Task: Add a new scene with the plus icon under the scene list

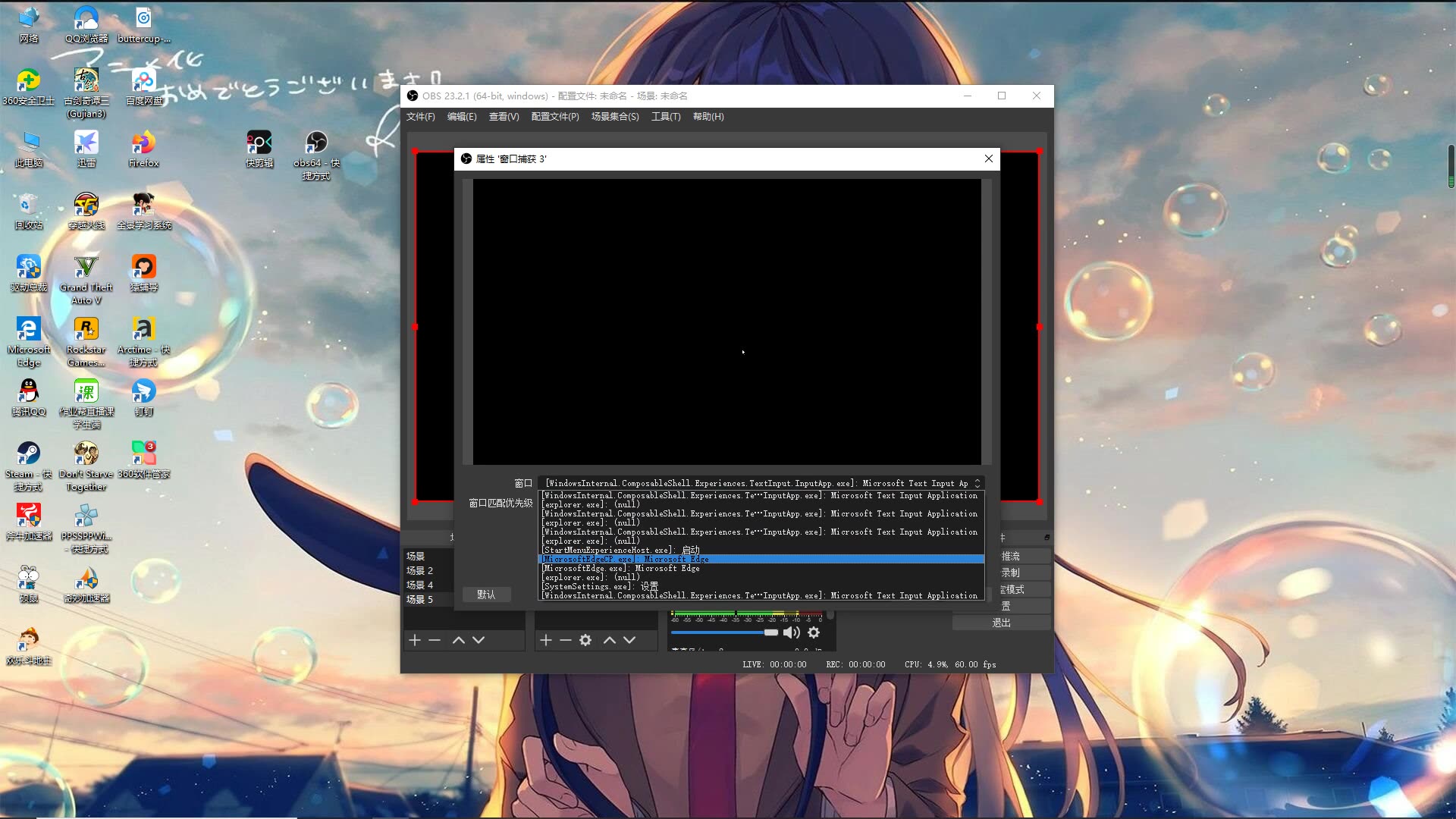Action: click(x=415, y=640)
